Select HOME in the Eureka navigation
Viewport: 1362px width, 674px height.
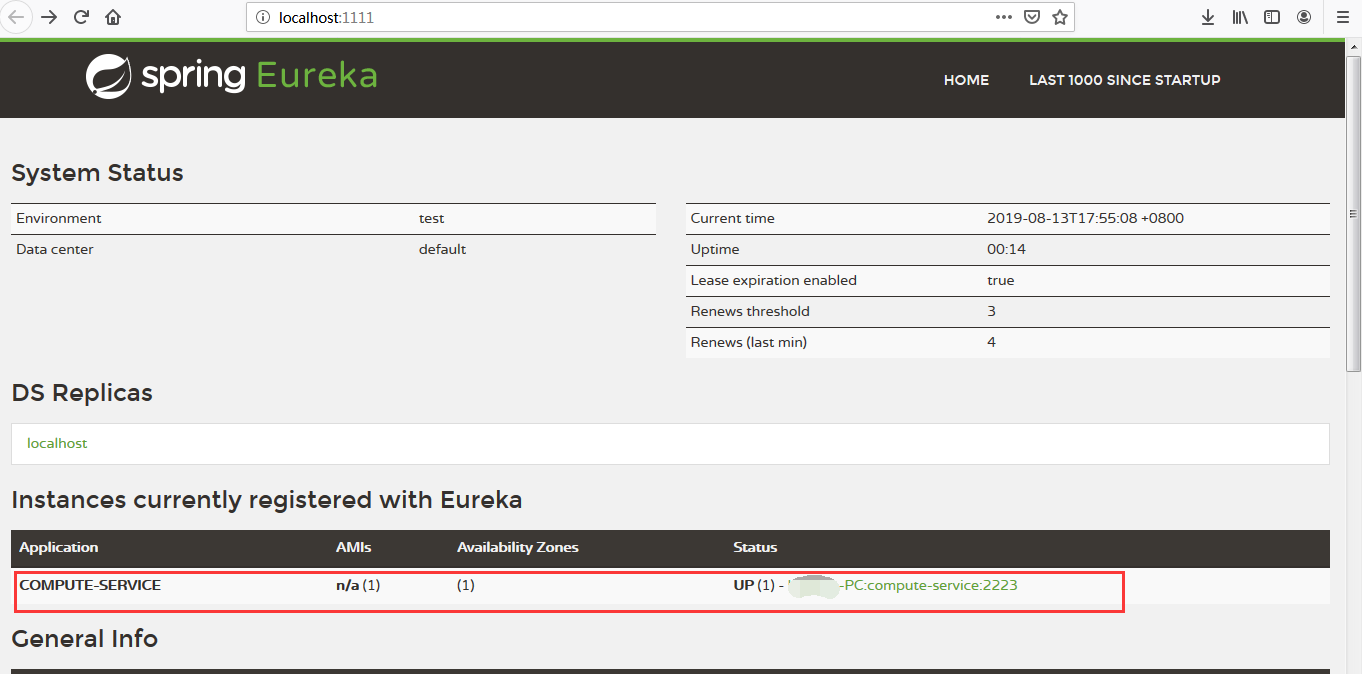click(x=966, y=80)
